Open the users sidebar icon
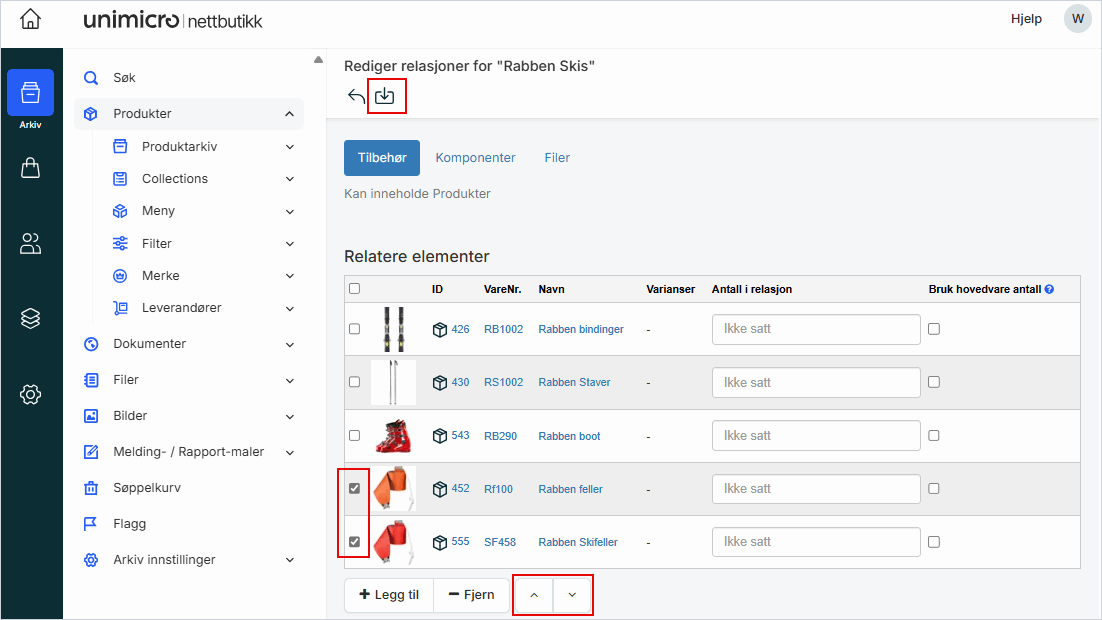This screenshot has height=620, width=1102. (30, 243)
